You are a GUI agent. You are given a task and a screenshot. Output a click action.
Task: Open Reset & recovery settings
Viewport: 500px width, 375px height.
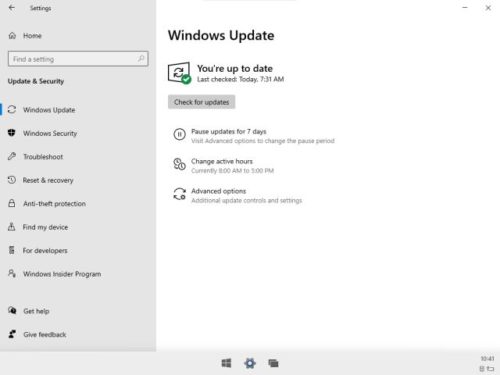click(x=48, y=180)
